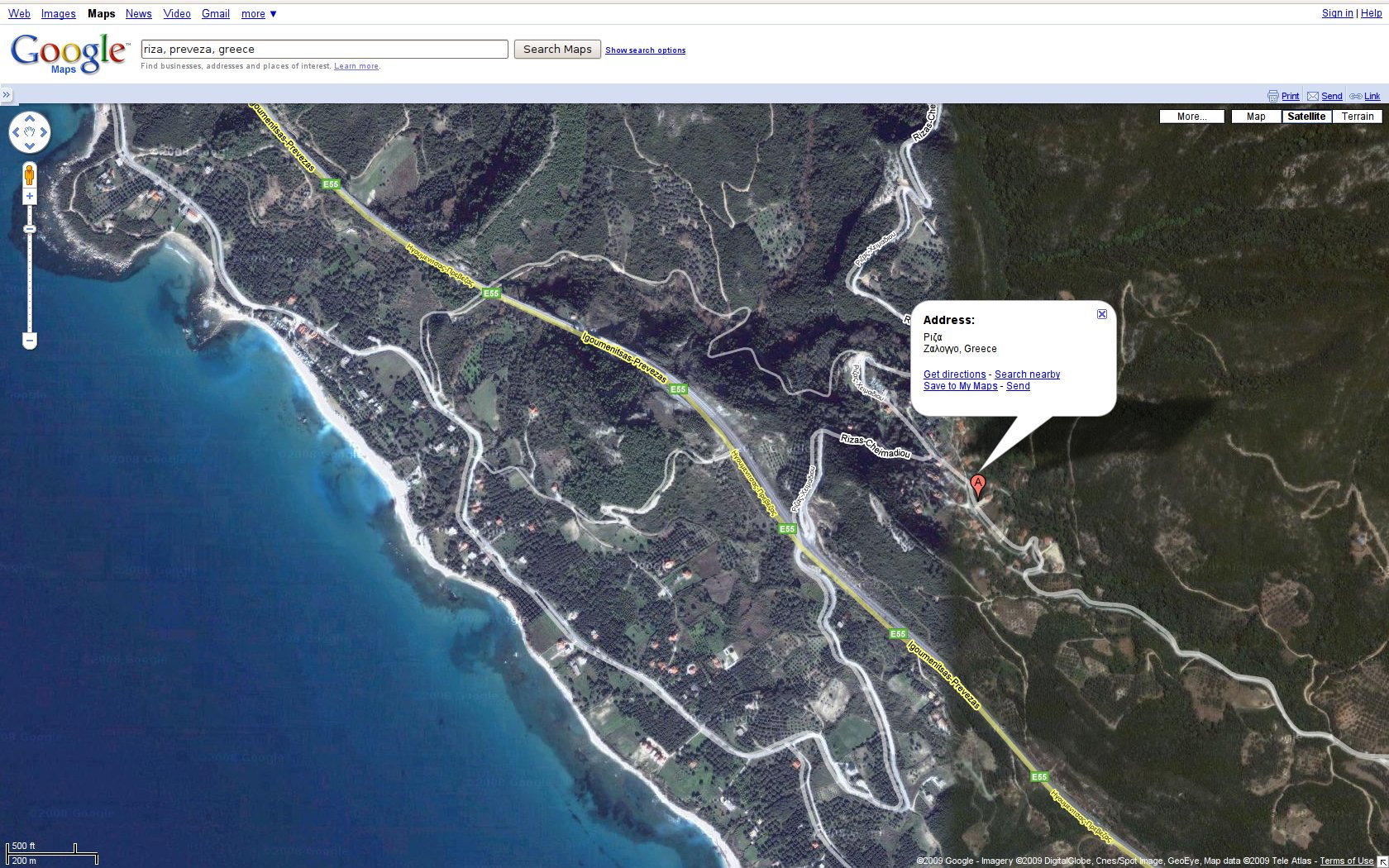Image resolution: width=1389 pixels, height=868 pixels.
Task: Click the zoom out minus button
Action: pos(30,340)
